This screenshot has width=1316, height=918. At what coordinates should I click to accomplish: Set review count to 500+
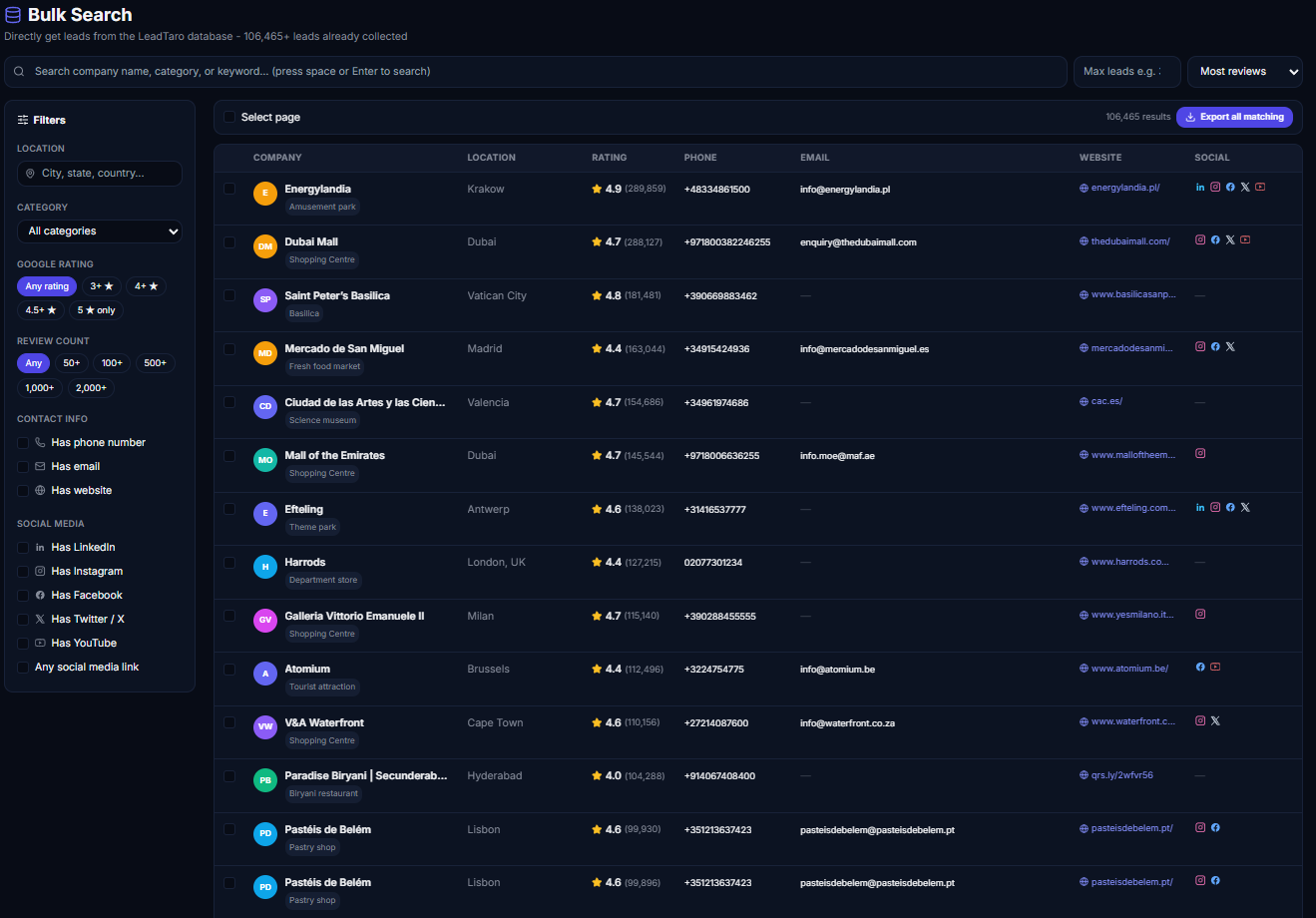click(x=156, y=363)
